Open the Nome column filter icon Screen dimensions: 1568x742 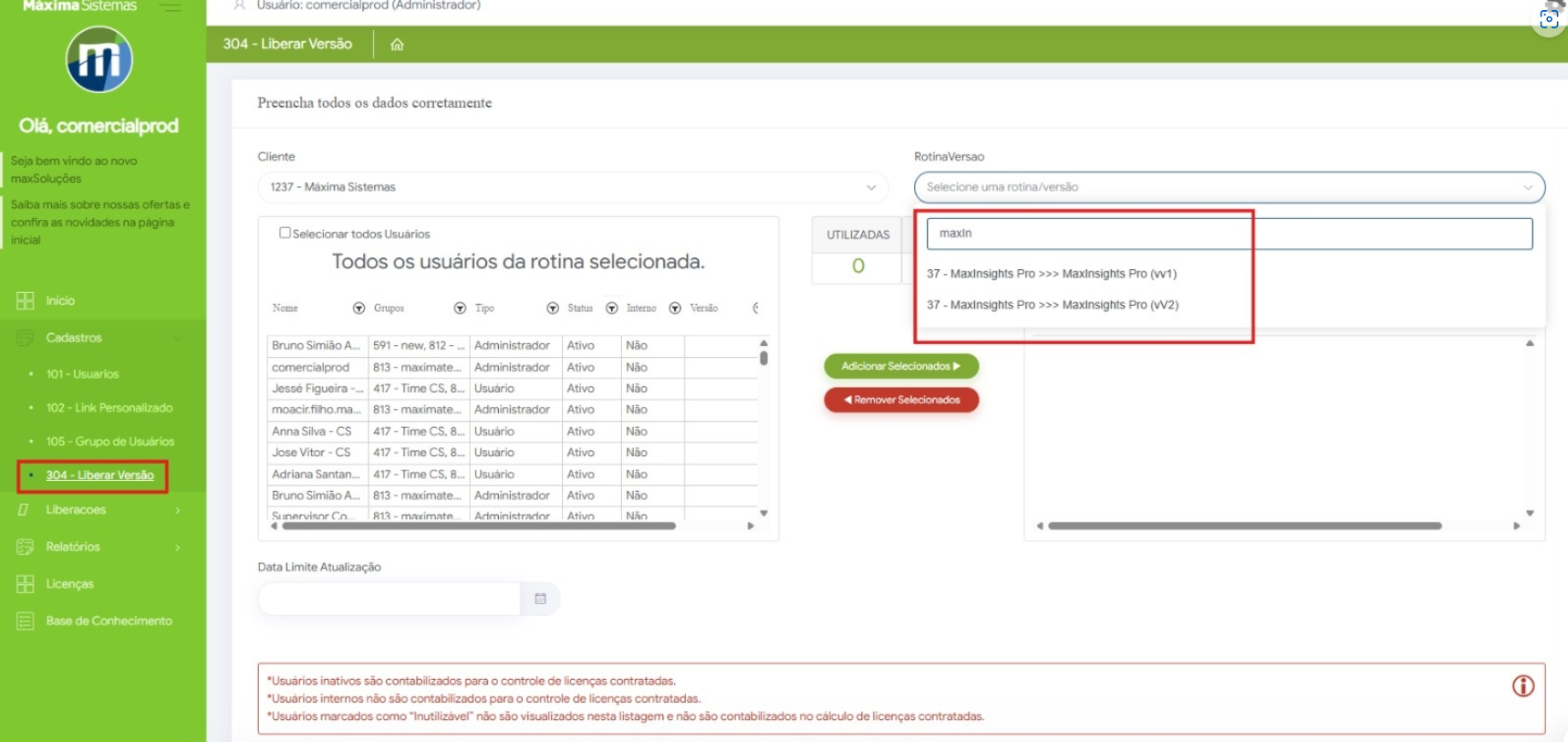pos(358,308)
